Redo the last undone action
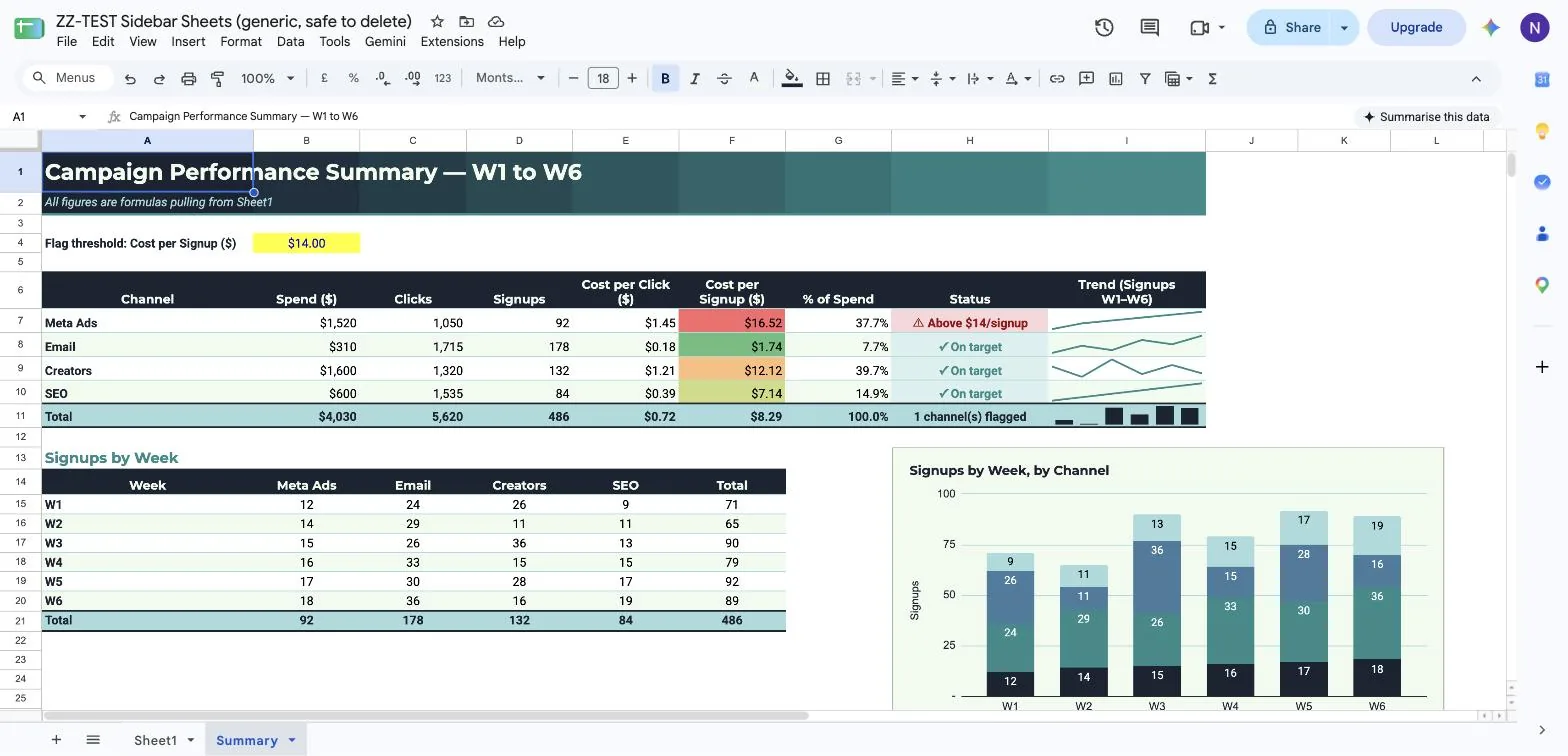This screenshot has height=756, width=1568. click(x=159, y=78)
